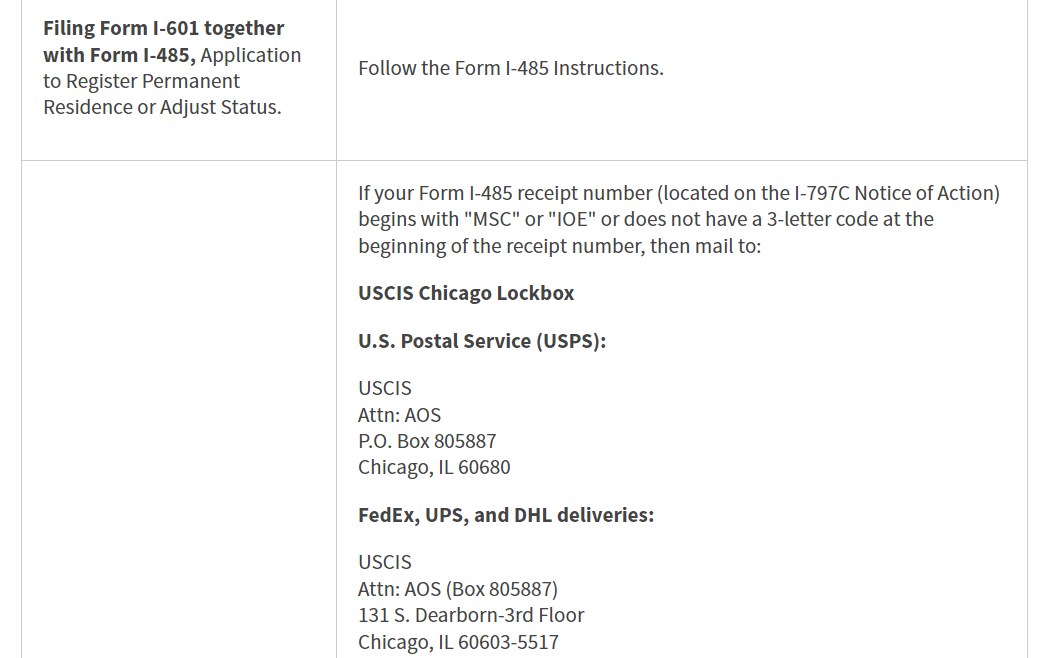1038x658 pixels.
Task: Click the '131 S. Dearborn-3rd Floor' address line
Action: pyautogui.click(x=471, y=615)
